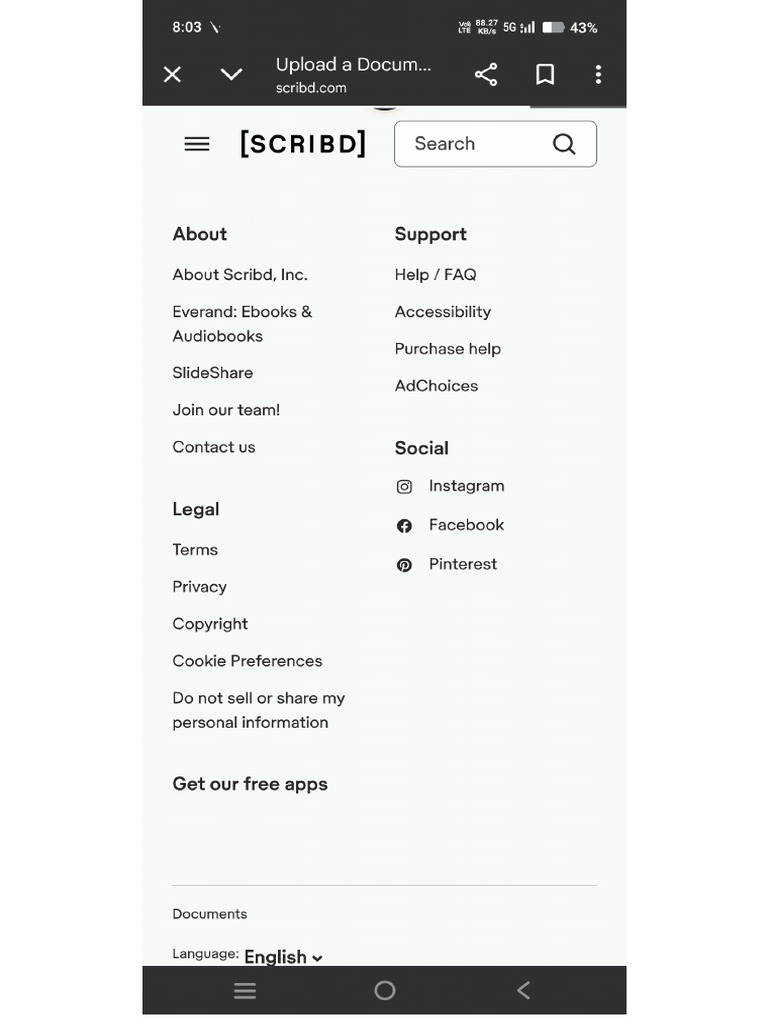Image resolution: width=768 pixels, height=1024 pixels.
Task: Open the About Scribd, Inc. link
Action: (240, 275)
